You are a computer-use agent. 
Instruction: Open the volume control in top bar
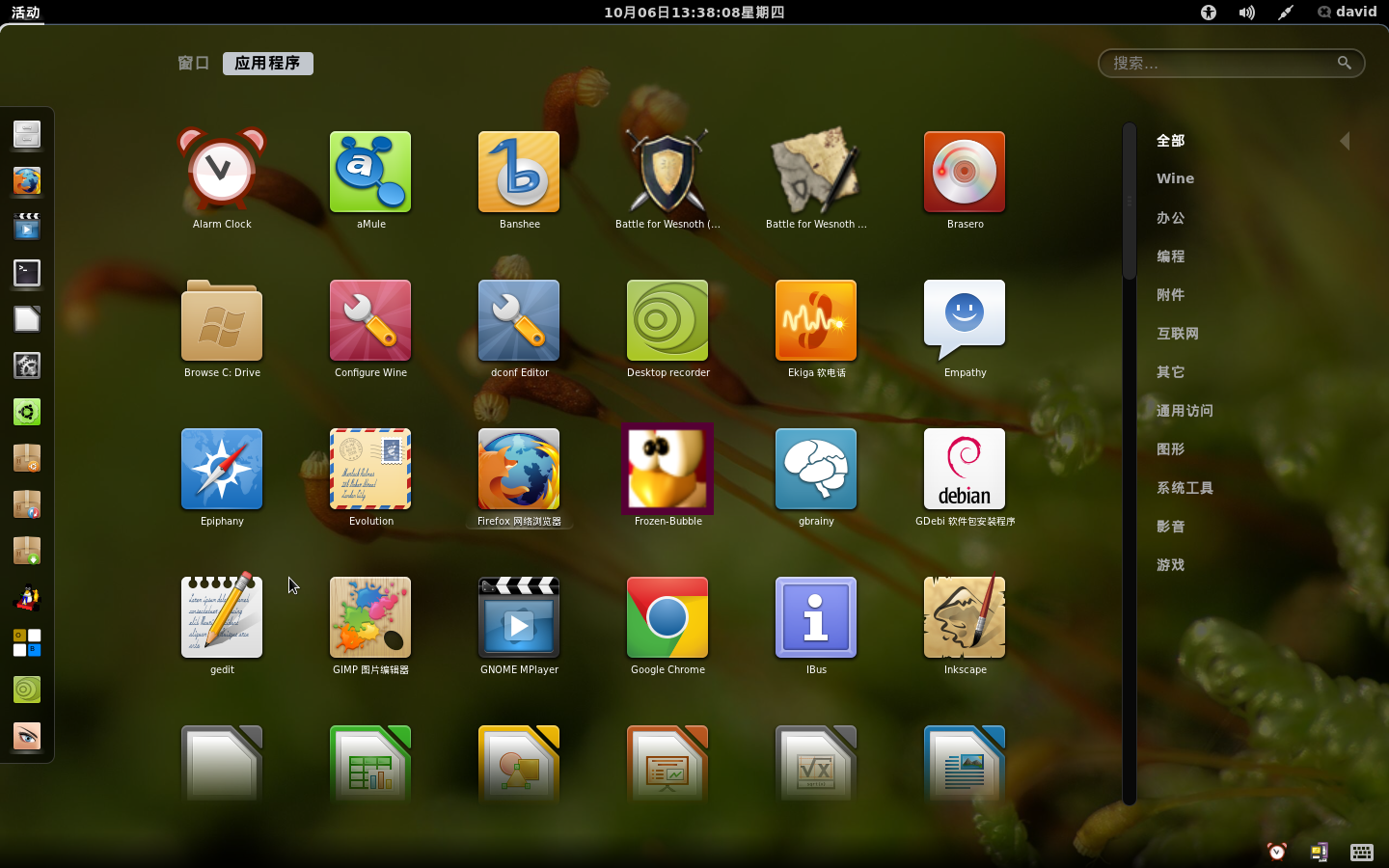point(1247,13)
